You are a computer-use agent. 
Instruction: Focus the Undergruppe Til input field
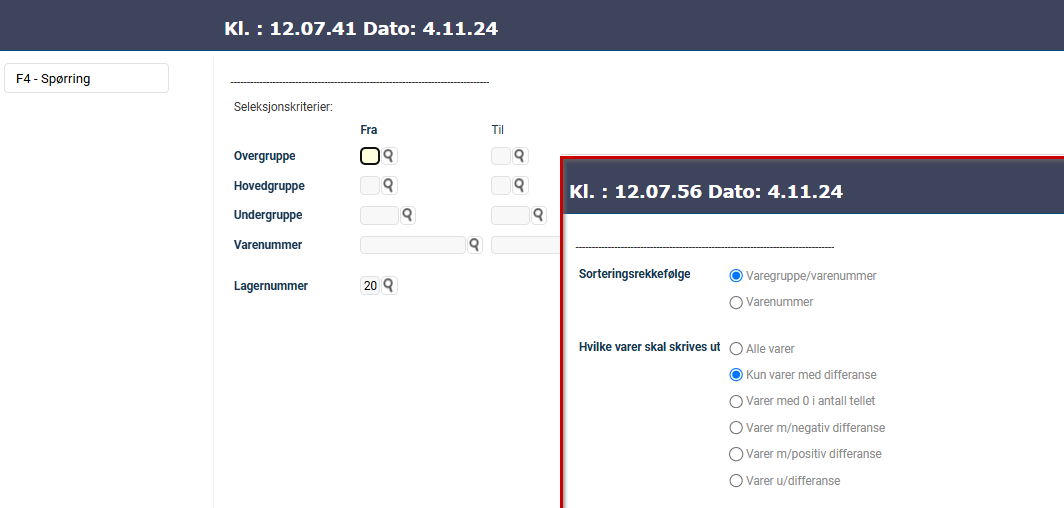[510, 216]
